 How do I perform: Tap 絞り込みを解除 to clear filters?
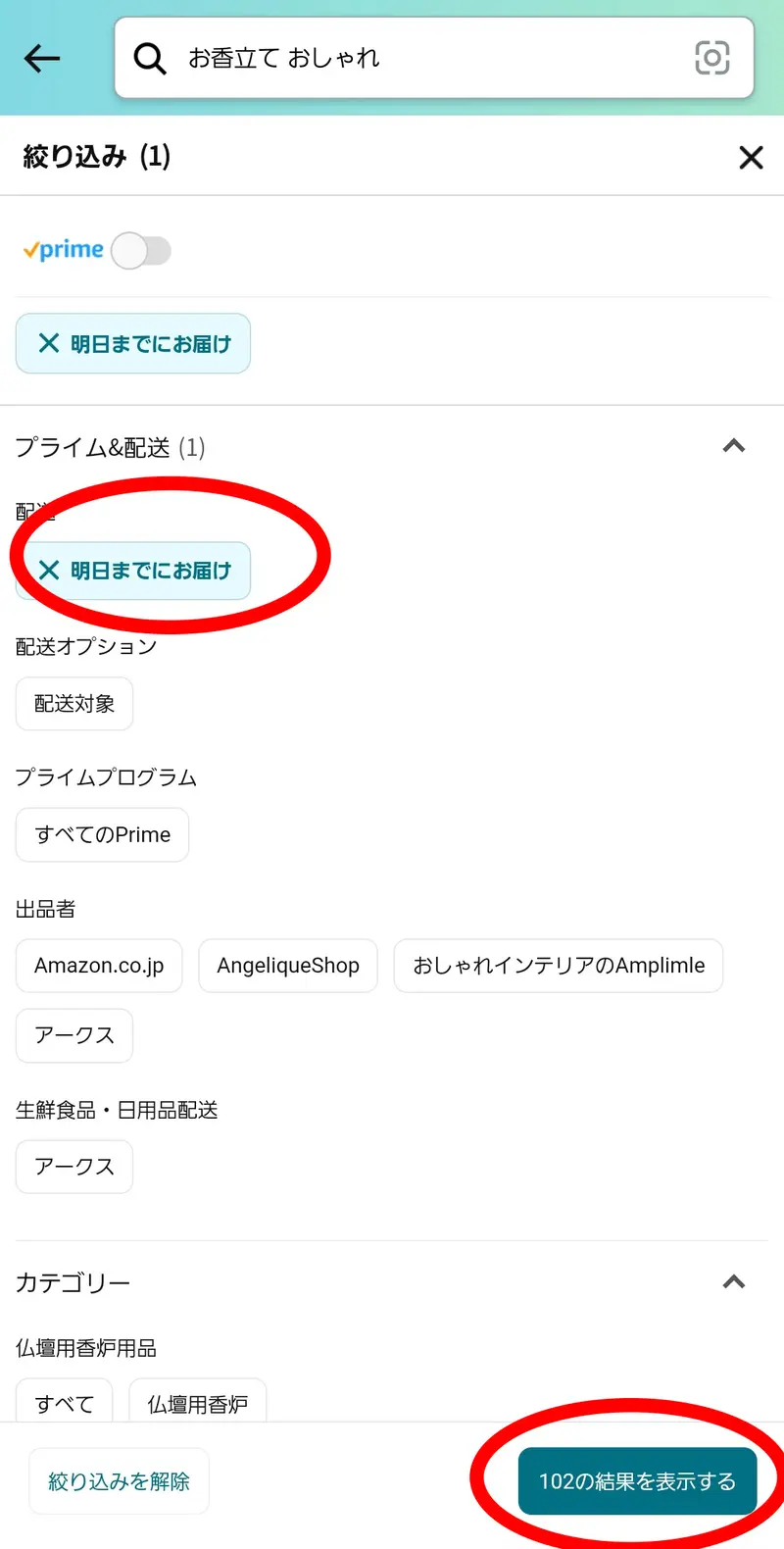(x=119, y=1481)
